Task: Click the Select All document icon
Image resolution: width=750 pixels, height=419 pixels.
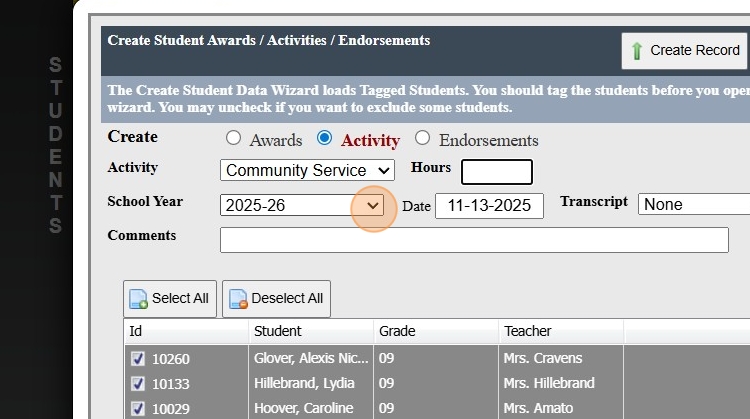Action: click(138, 299)
